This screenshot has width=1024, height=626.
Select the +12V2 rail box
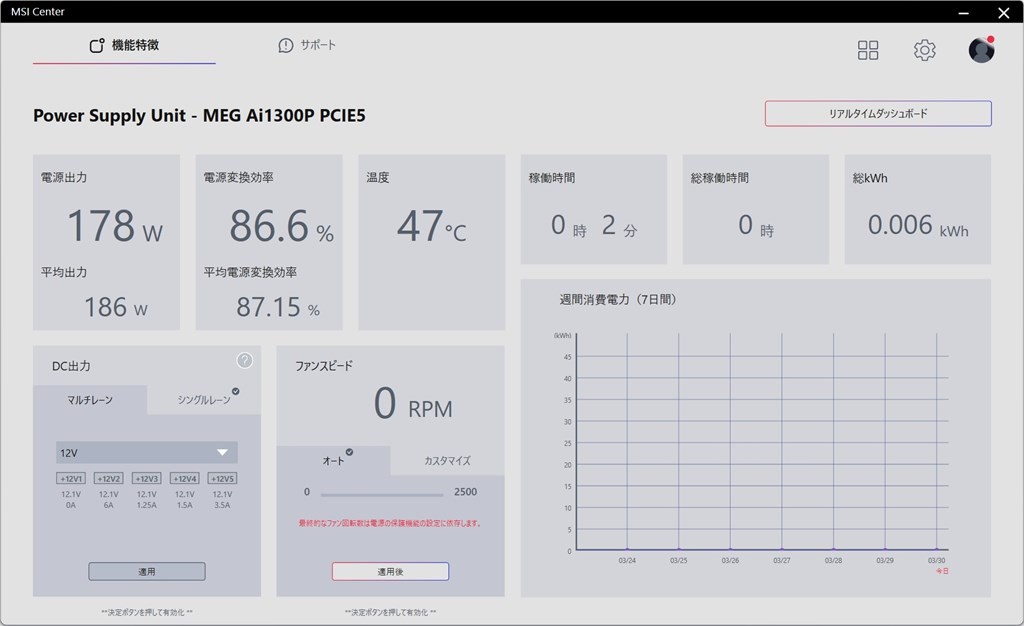point(108,478)
